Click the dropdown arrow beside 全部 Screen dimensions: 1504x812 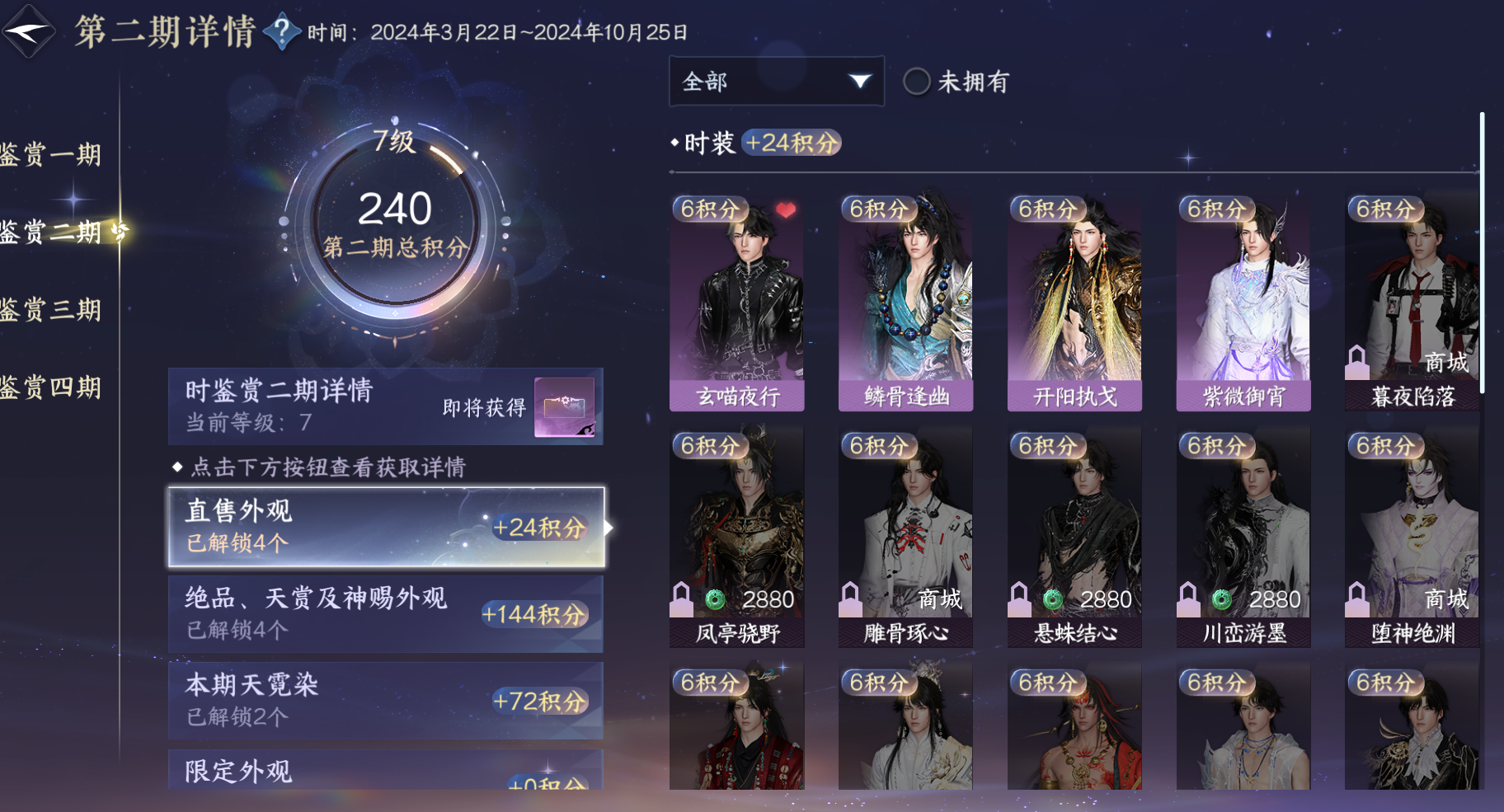[860, 81]
